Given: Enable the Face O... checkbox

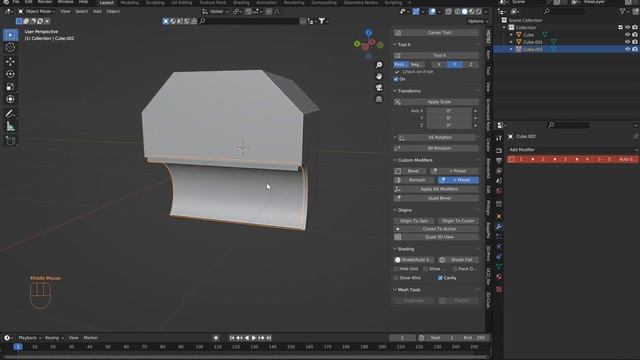Looking at the screenshot, I should (x=455, y=269).
